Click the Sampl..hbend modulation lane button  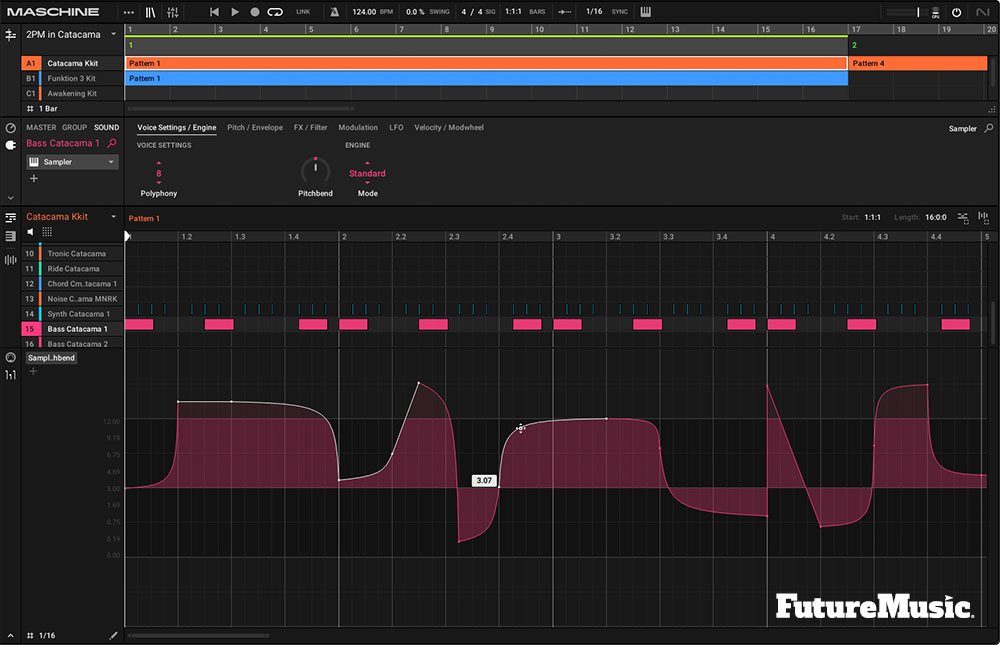50,357
